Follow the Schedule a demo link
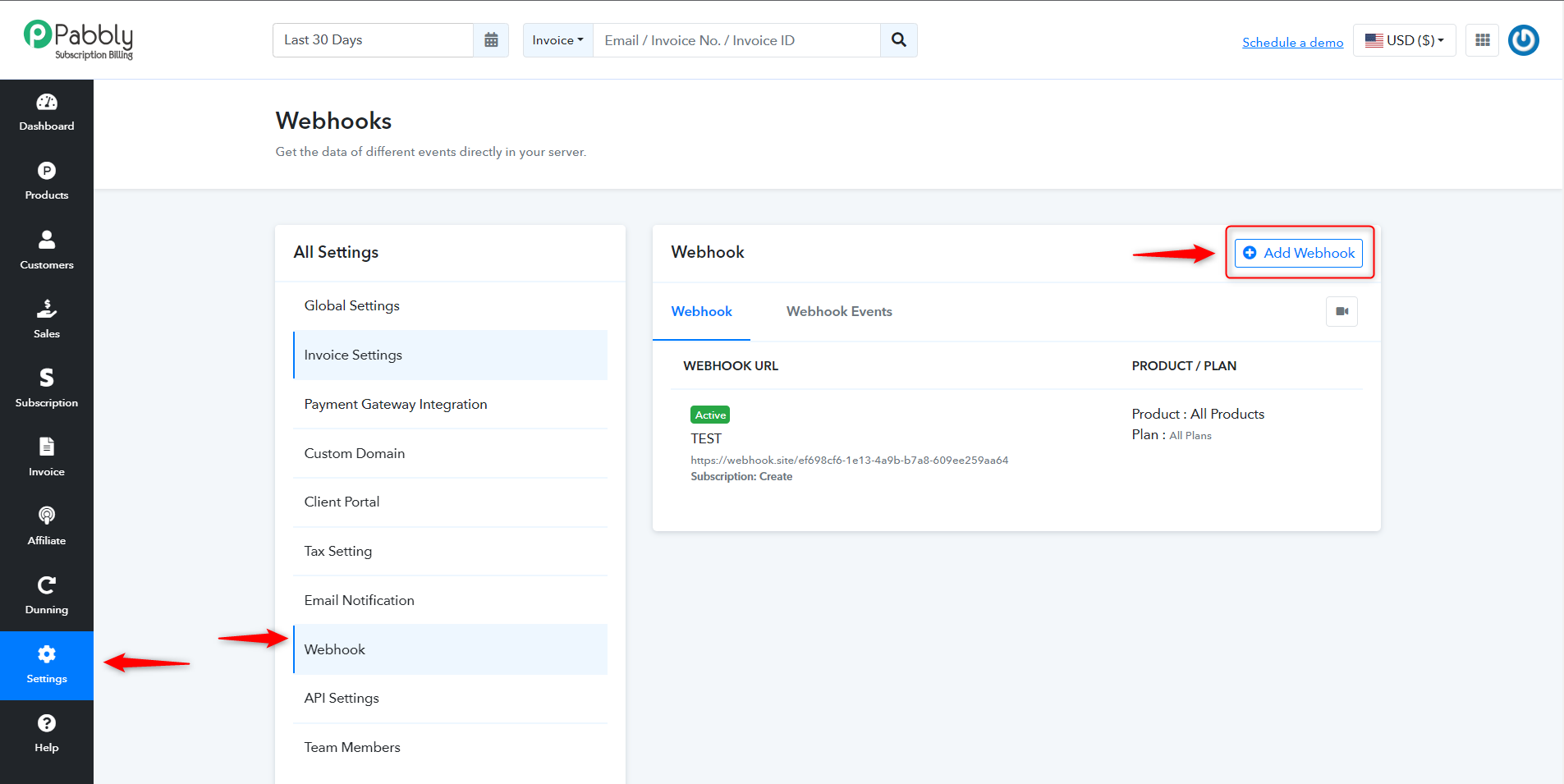The image size is (1564, 784). pos(1293,42)
